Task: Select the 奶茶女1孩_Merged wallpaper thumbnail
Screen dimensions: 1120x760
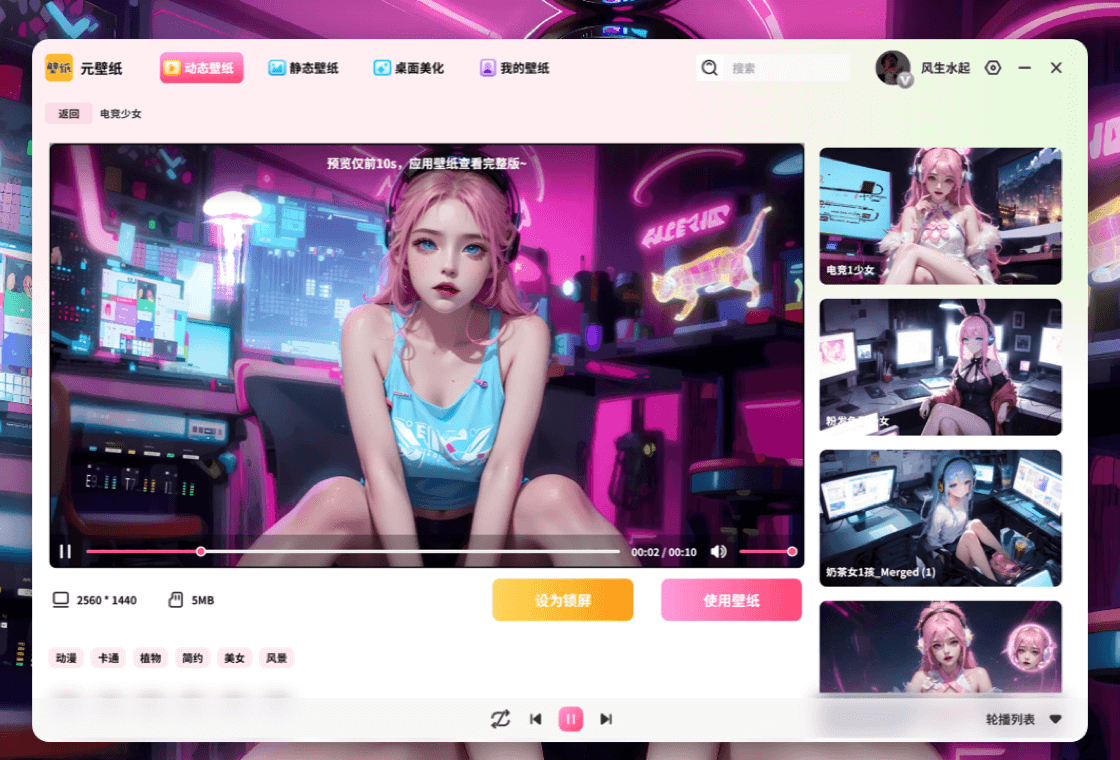Action: (940, 517)
